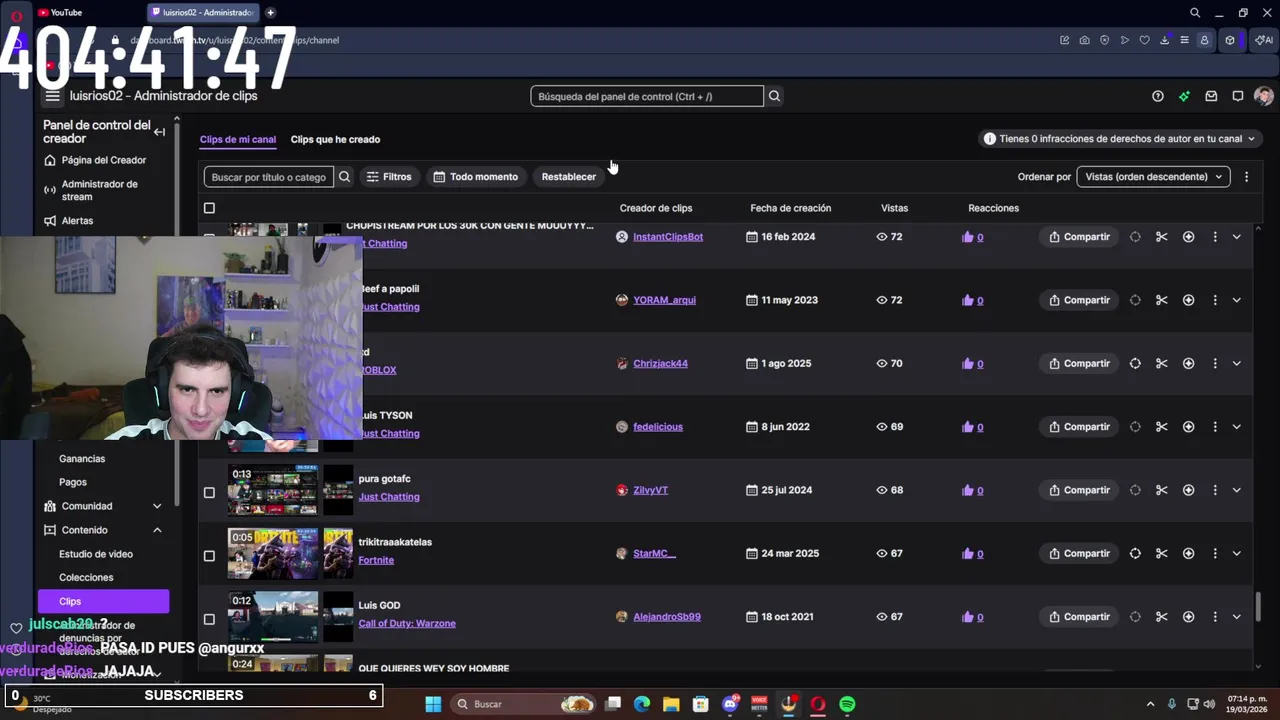The image size is (1280, 720).
Task: Toggle the select-all clips header checkbox
Action: (209, 208)
